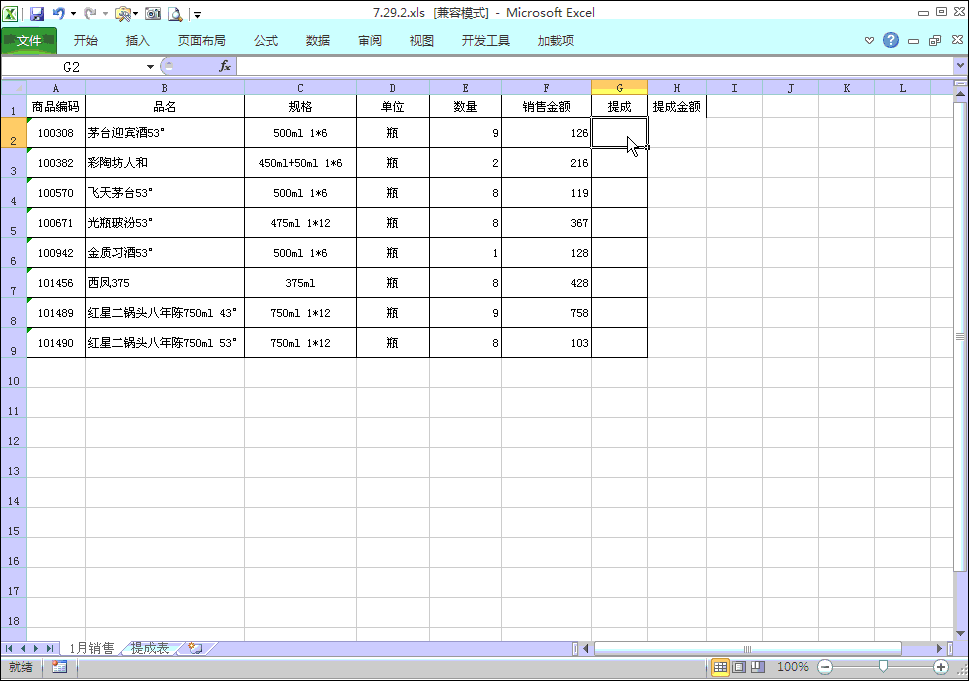
Task: Switch to Page Layout view
Action: [x=739, y=666]
